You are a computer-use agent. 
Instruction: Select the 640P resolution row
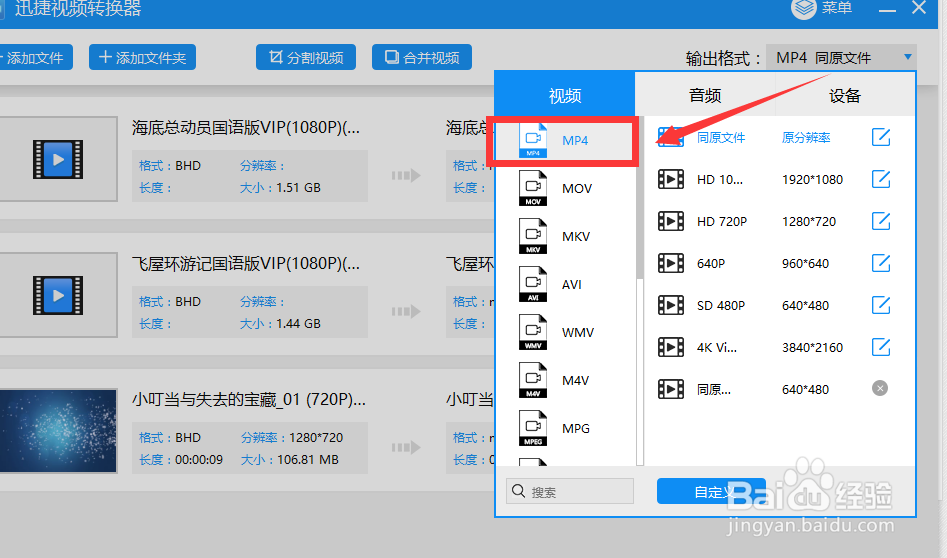tap(774, 263)
